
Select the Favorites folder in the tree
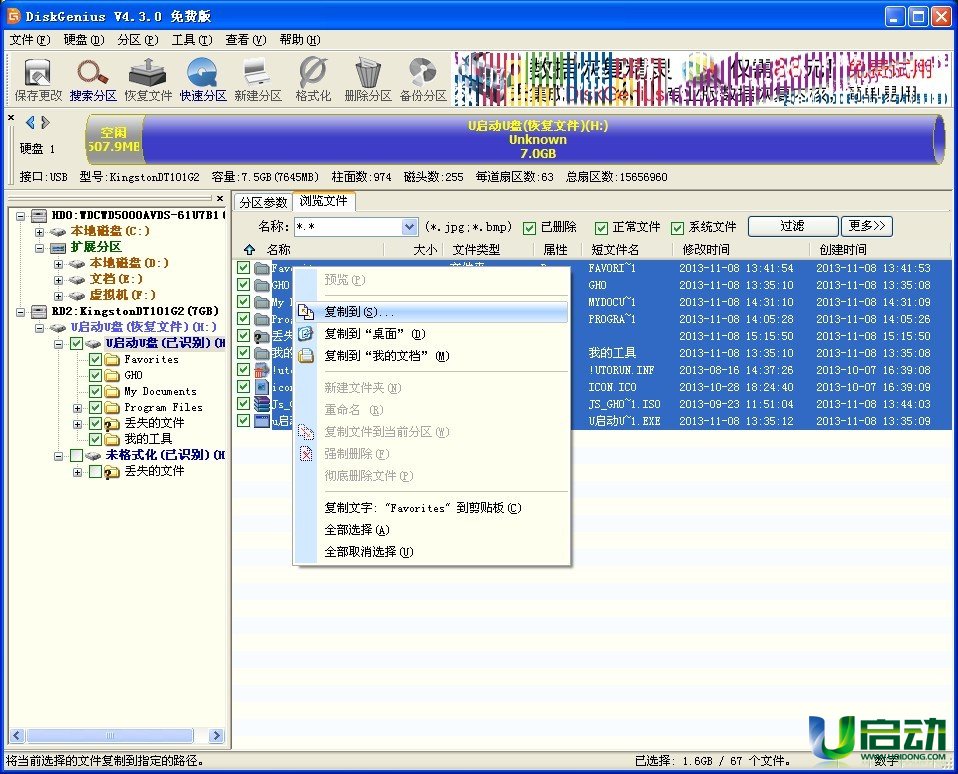coord(151,360)
